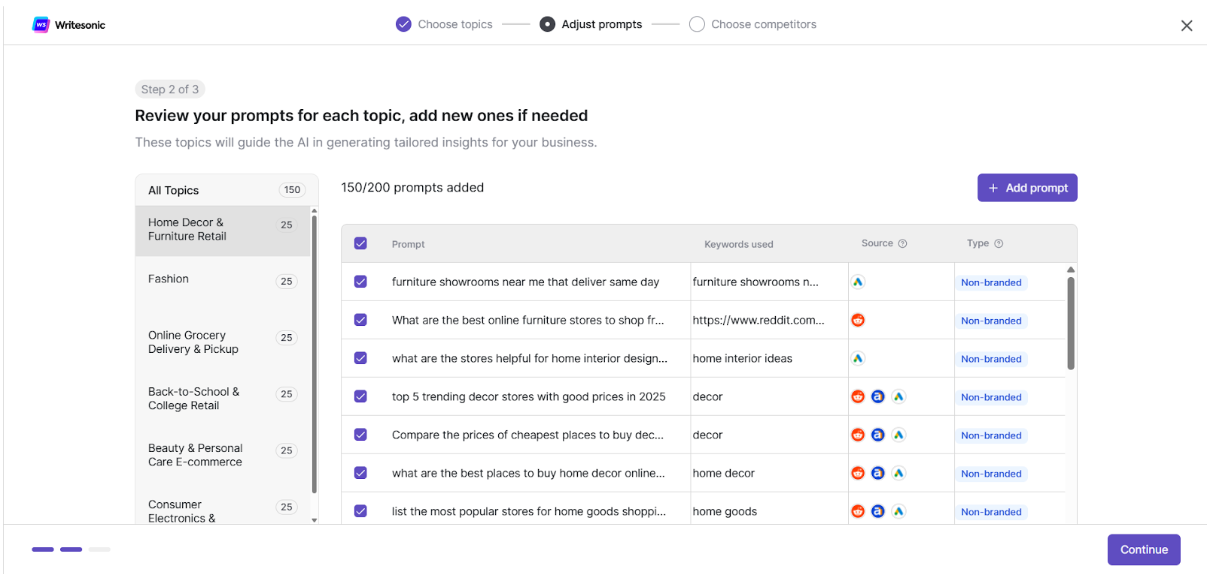
Task: Click the Writesonic logo icon
Action: coord(41,25)
